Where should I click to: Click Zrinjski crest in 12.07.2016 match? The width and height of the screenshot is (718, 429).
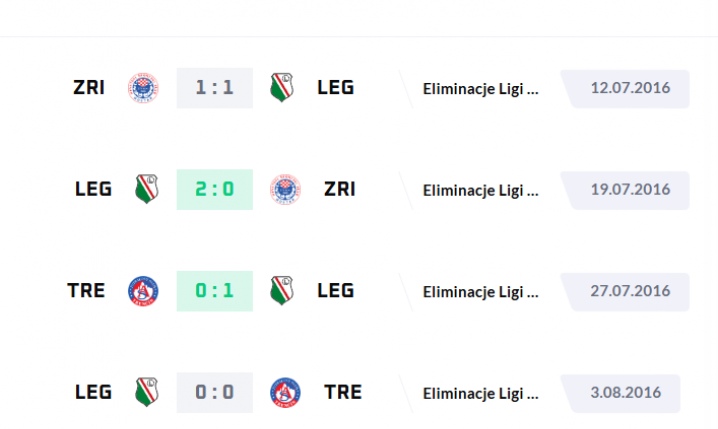[x=143, y=88]
